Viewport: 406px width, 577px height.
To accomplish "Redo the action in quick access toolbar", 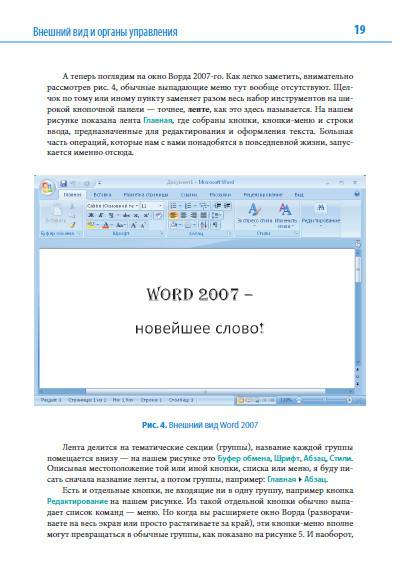I will click(87, 183).
